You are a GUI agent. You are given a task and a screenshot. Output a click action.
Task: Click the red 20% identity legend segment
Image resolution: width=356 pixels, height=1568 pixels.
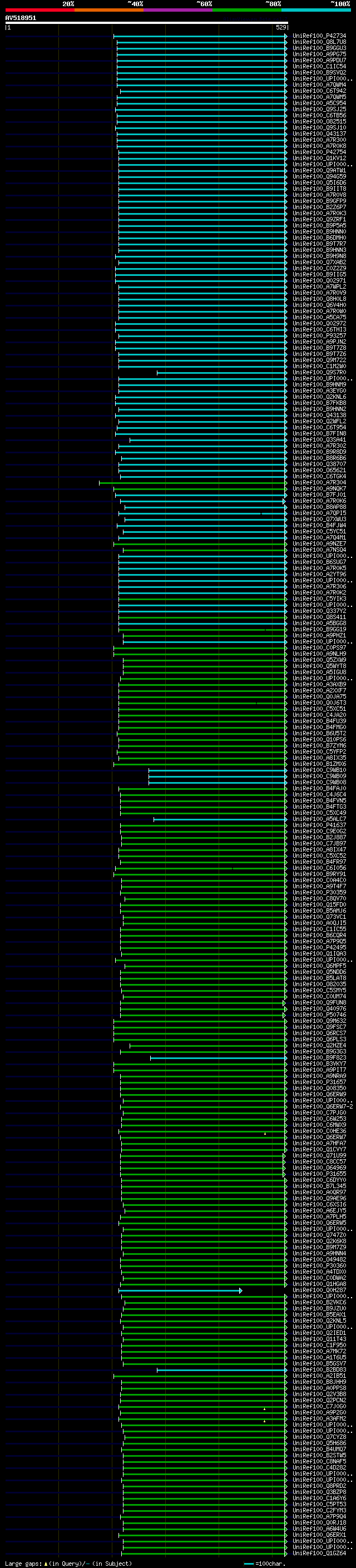pyautogui.click(x=39, y=10)
